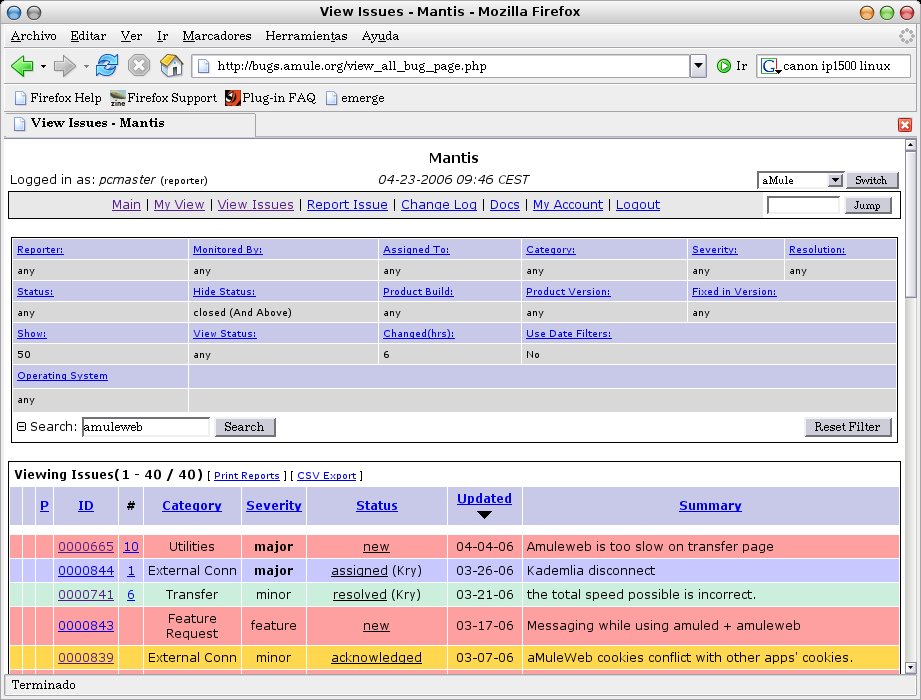
Task: Open issue 0000665 link
Action: [85, 547]
